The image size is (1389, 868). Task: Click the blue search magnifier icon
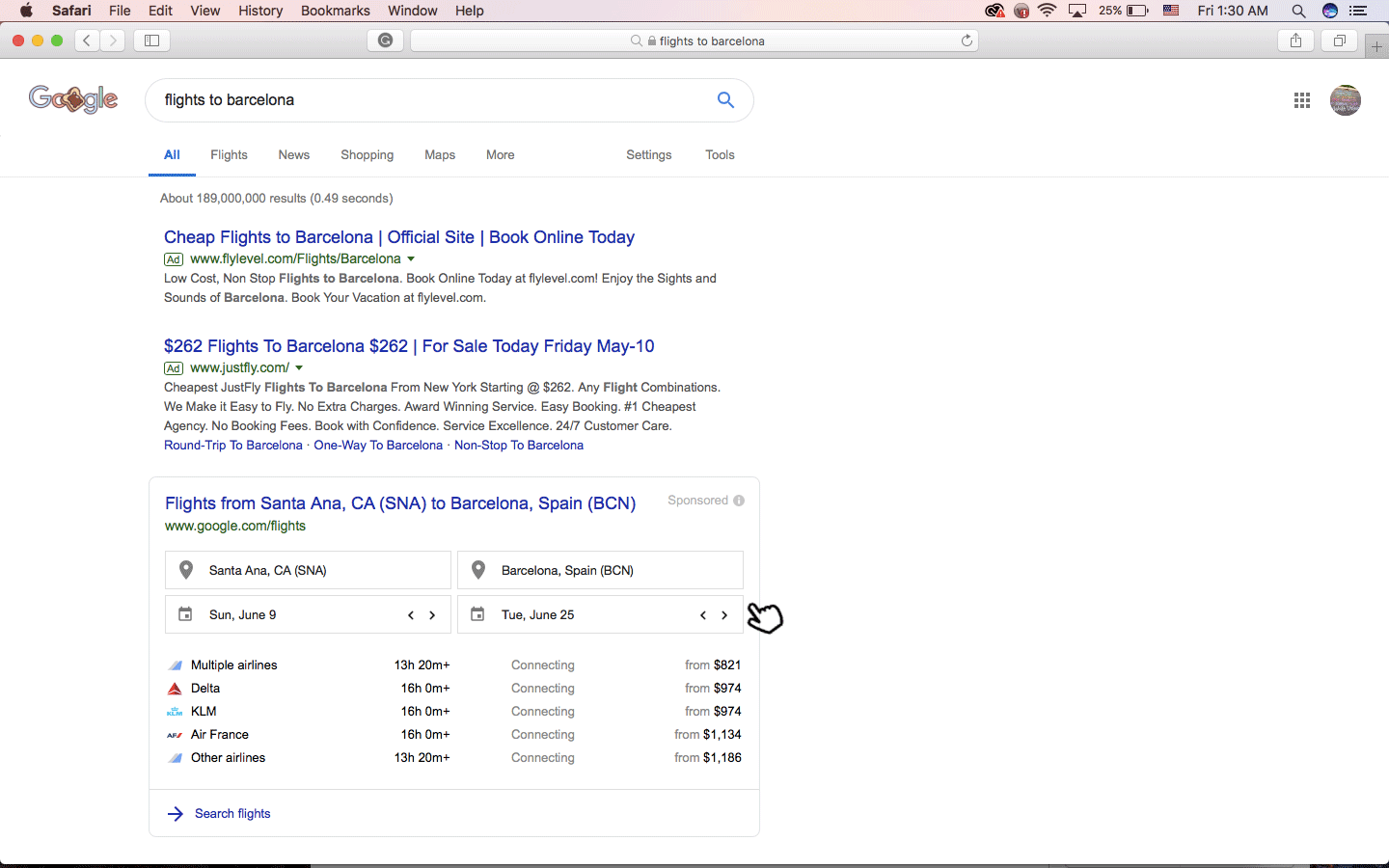click(725, 99)
